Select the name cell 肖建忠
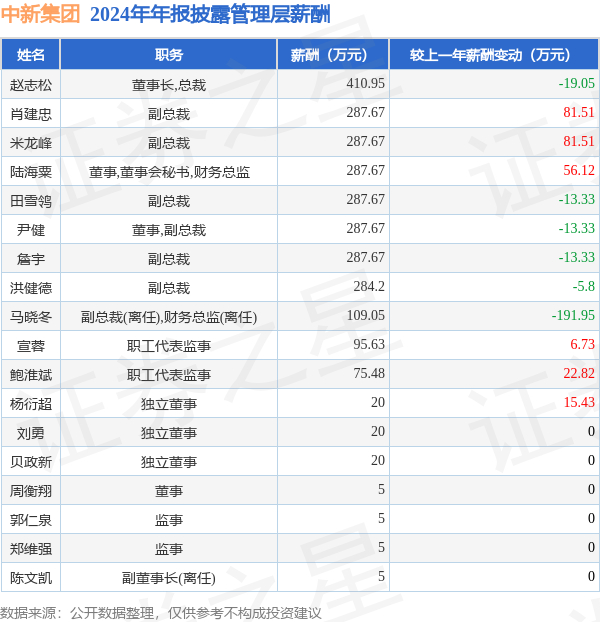 (x=31, y=114)
